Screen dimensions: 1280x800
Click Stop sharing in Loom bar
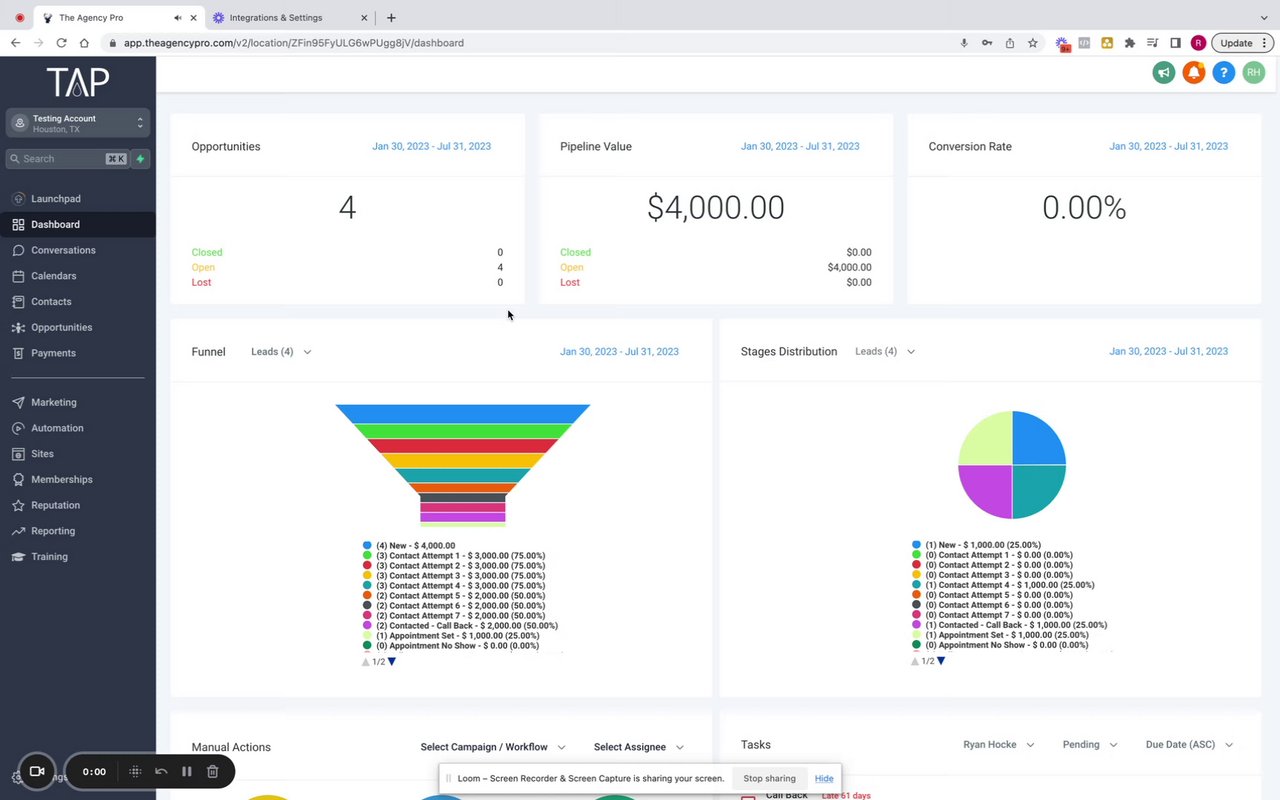770,778
